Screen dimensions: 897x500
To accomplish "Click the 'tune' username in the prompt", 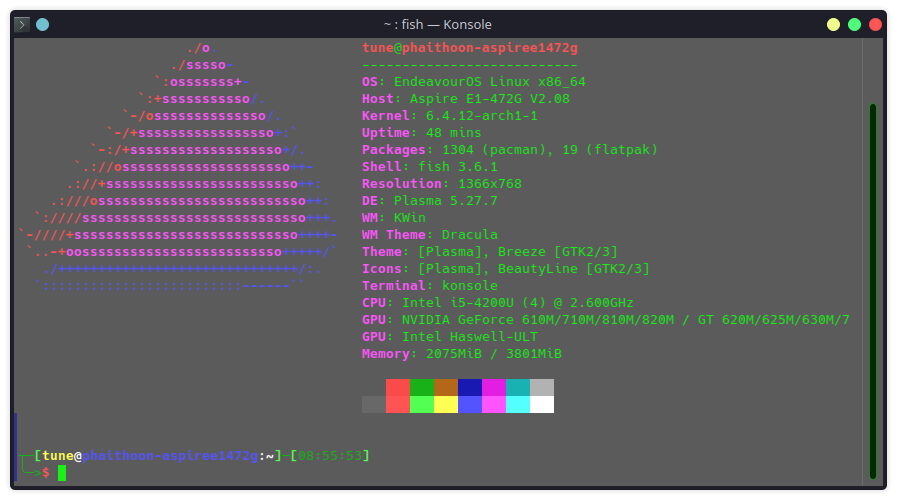I will click(58, 456).
